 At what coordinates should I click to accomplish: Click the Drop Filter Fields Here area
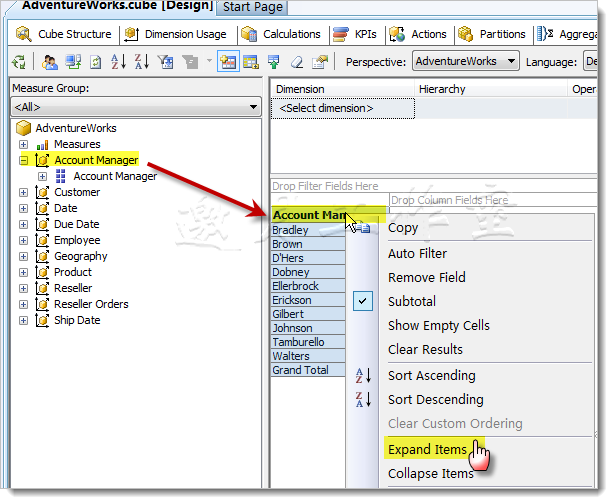pos(434,186)
